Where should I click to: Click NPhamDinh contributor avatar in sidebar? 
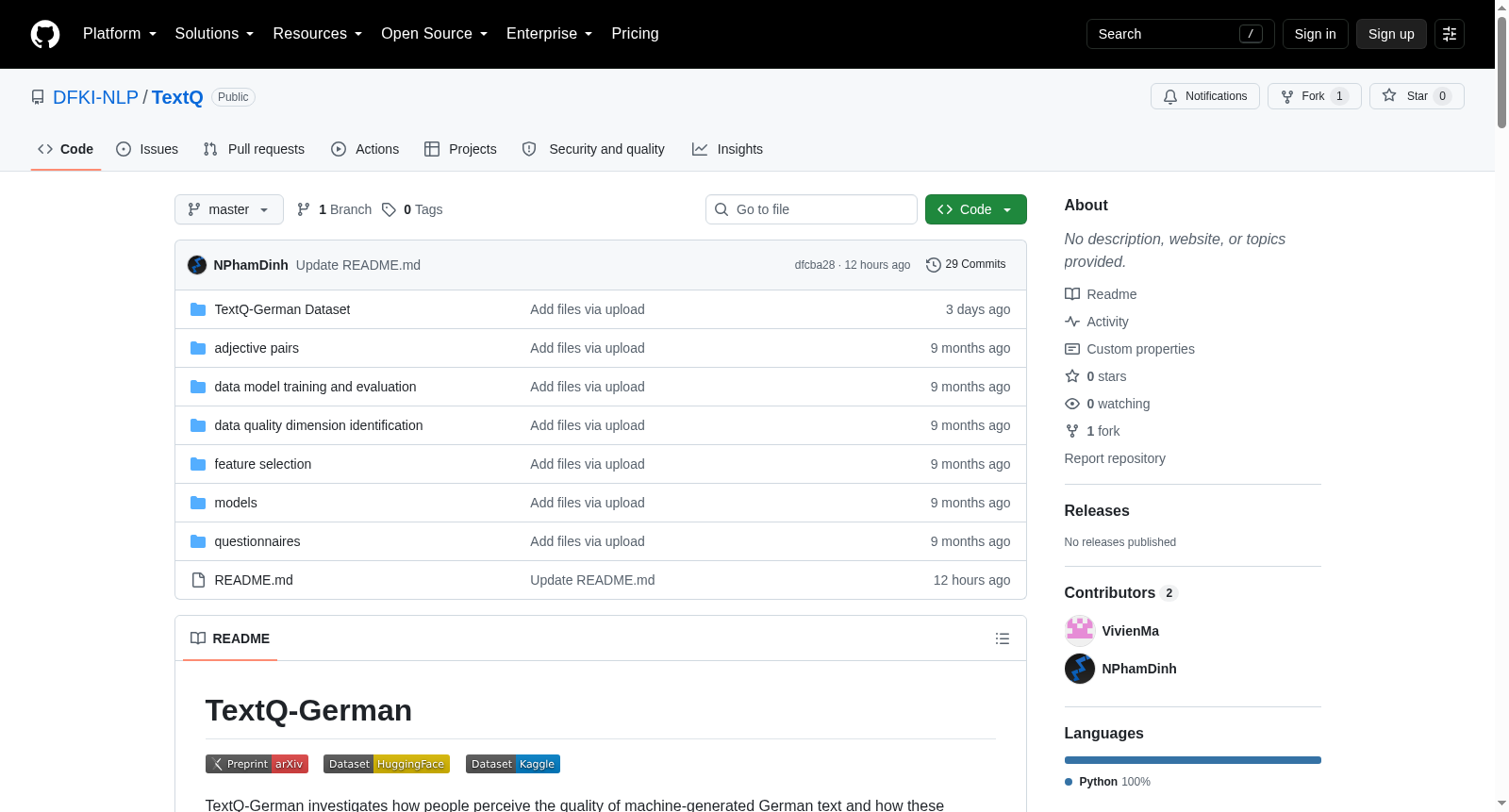(x=1080, y=669)
